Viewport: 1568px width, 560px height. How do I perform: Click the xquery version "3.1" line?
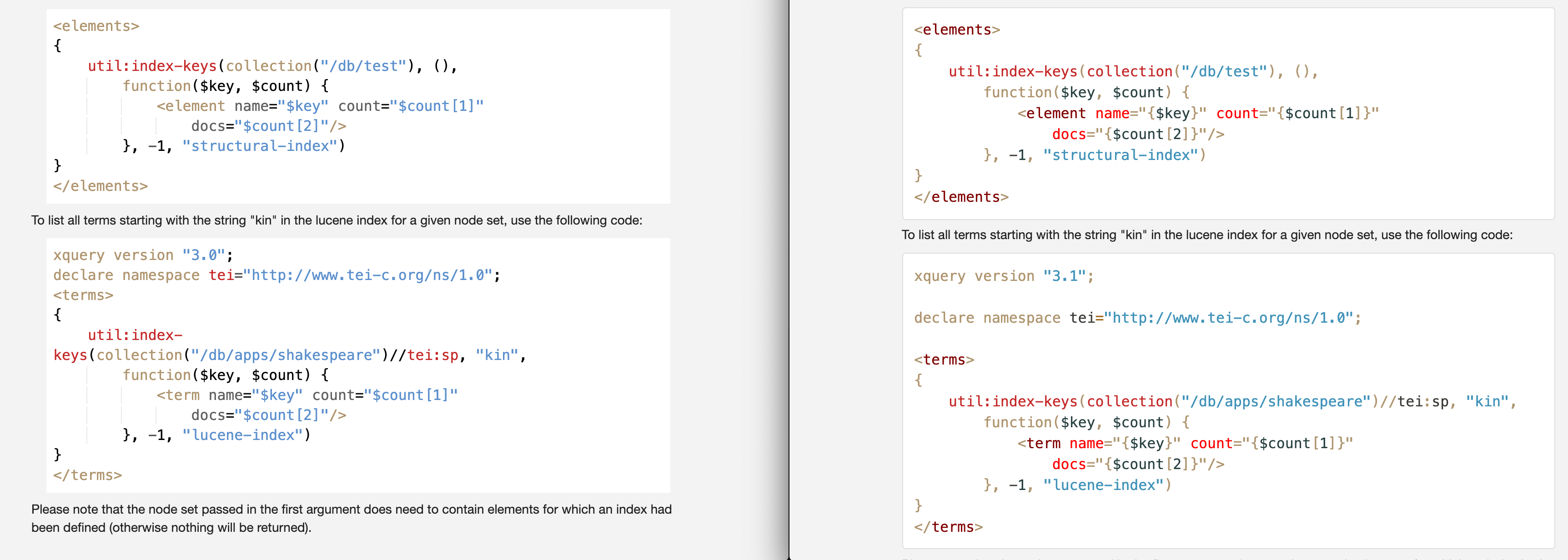pos(1003,276)
